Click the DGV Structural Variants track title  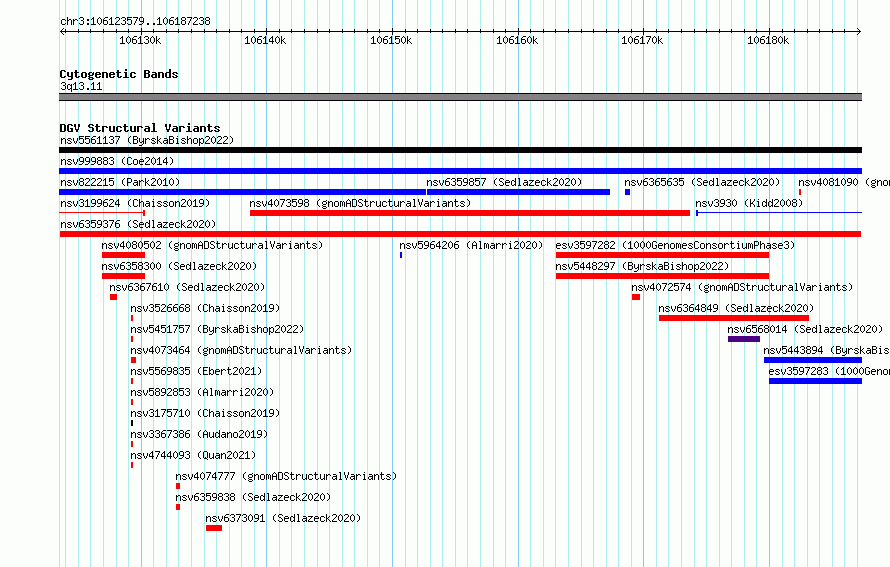[x=140, y=128]
